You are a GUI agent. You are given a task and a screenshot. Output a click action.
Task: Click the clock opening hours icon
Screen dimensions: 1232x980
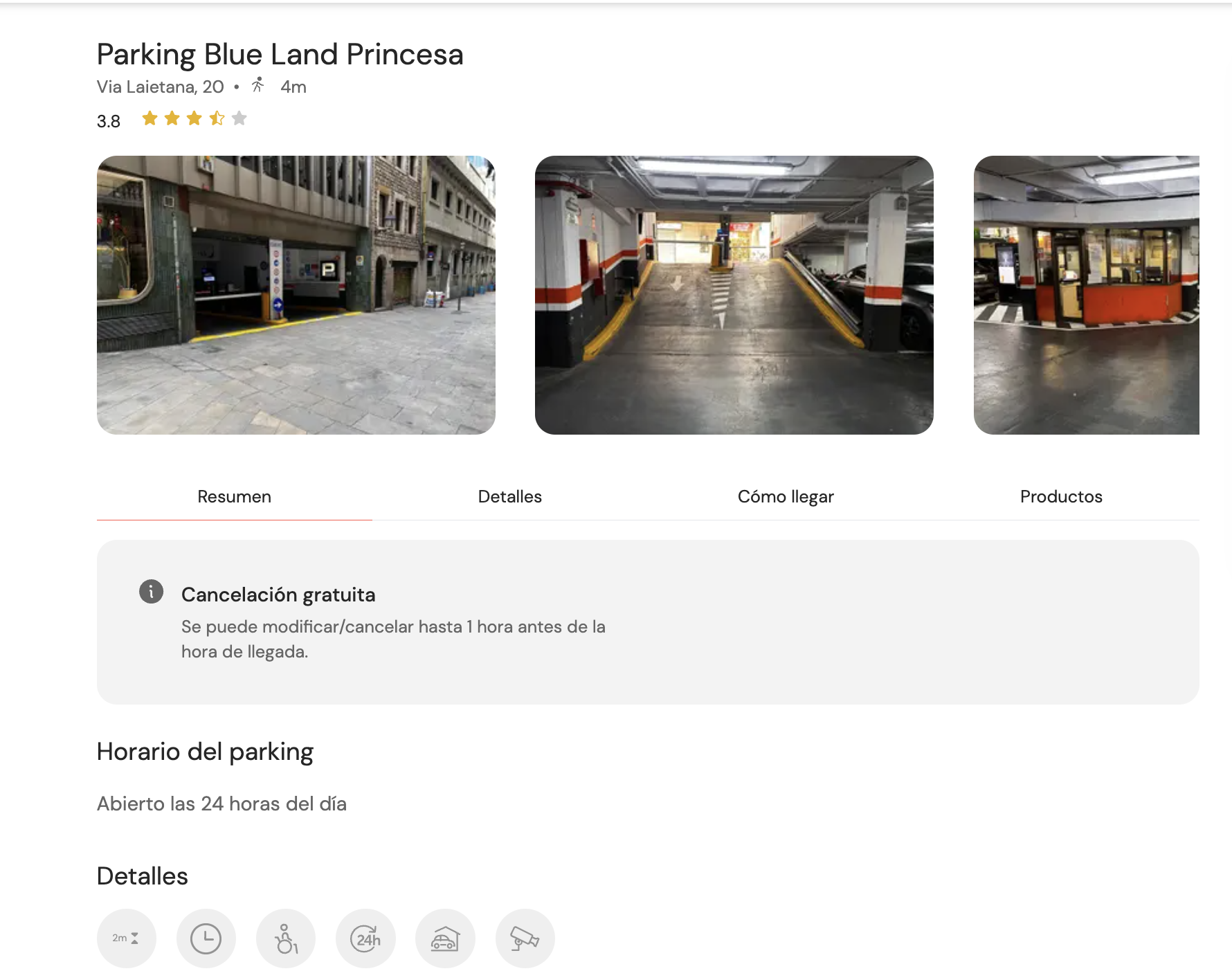(x=206, y=938)
